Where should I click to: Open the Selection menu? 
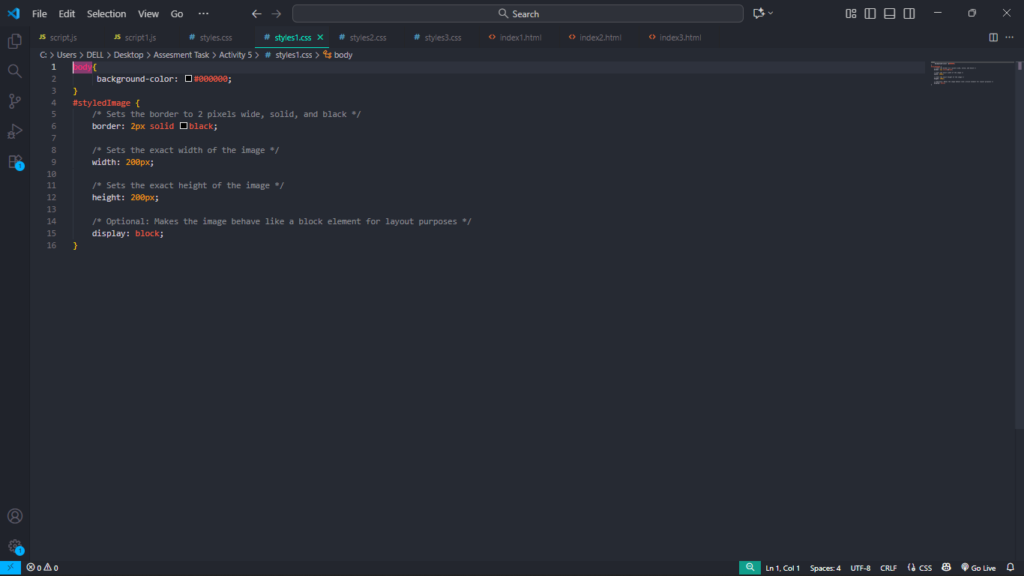click(x=106, y=14)
